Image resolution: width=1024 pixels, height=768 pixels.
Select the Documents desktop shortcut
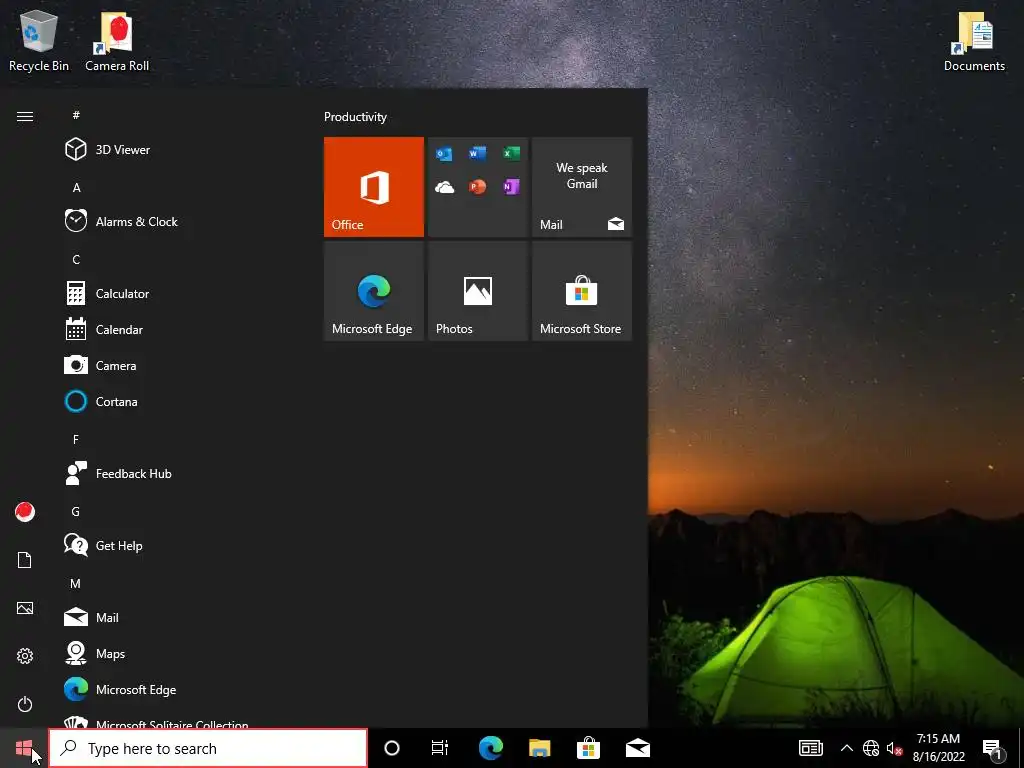tap(974, 40)
